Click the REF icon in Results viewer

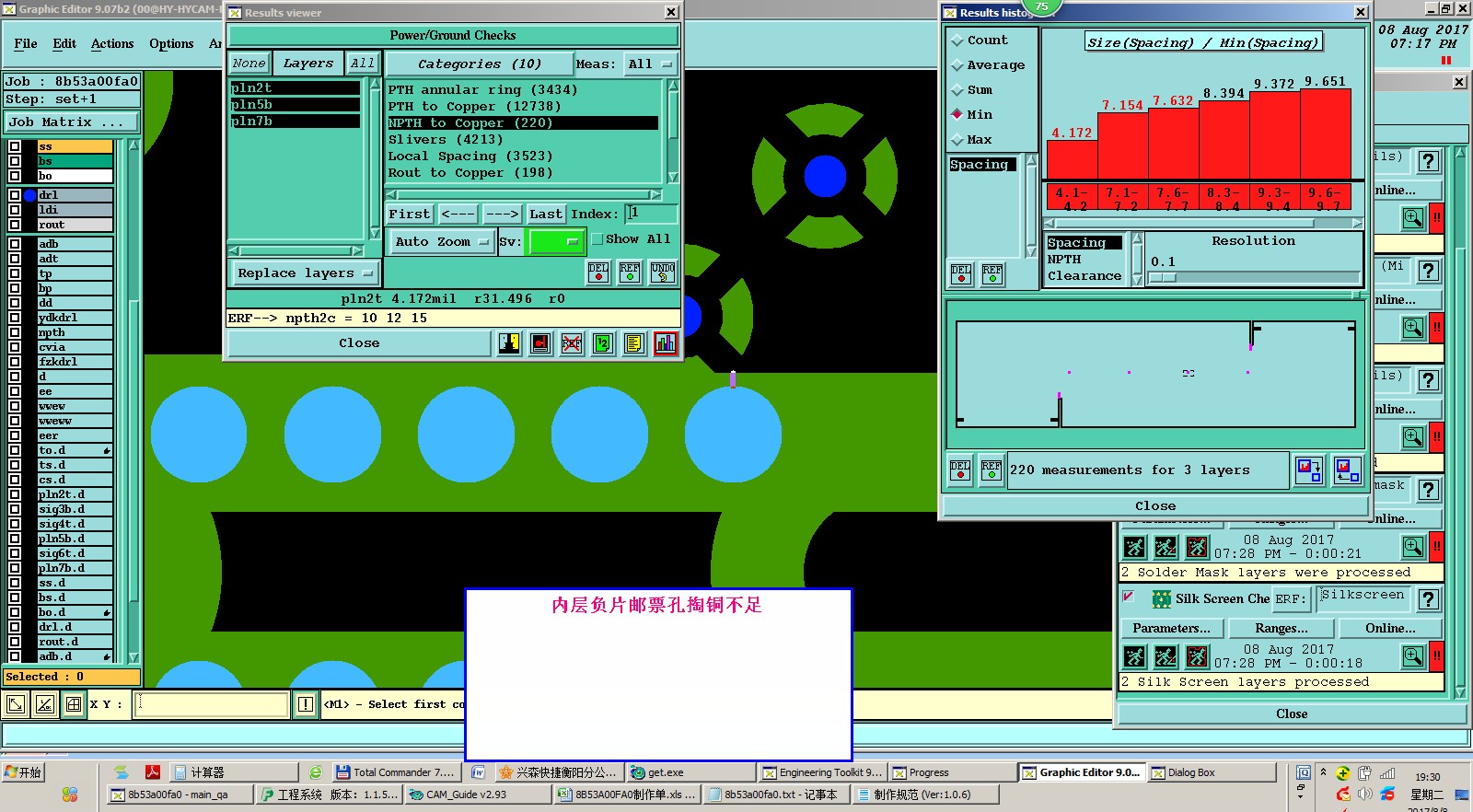630,273
